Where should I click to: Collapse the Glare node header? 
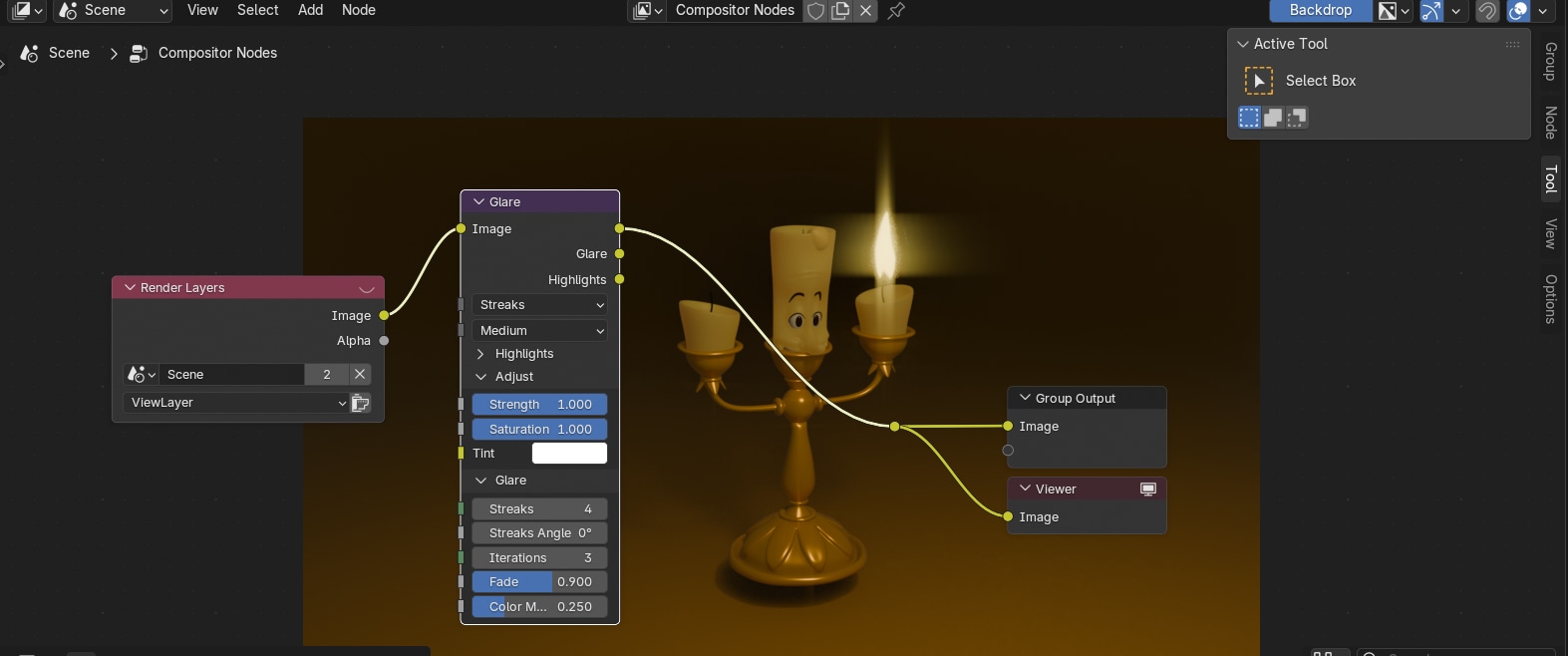pyautogui.click(x=478, y=202)
